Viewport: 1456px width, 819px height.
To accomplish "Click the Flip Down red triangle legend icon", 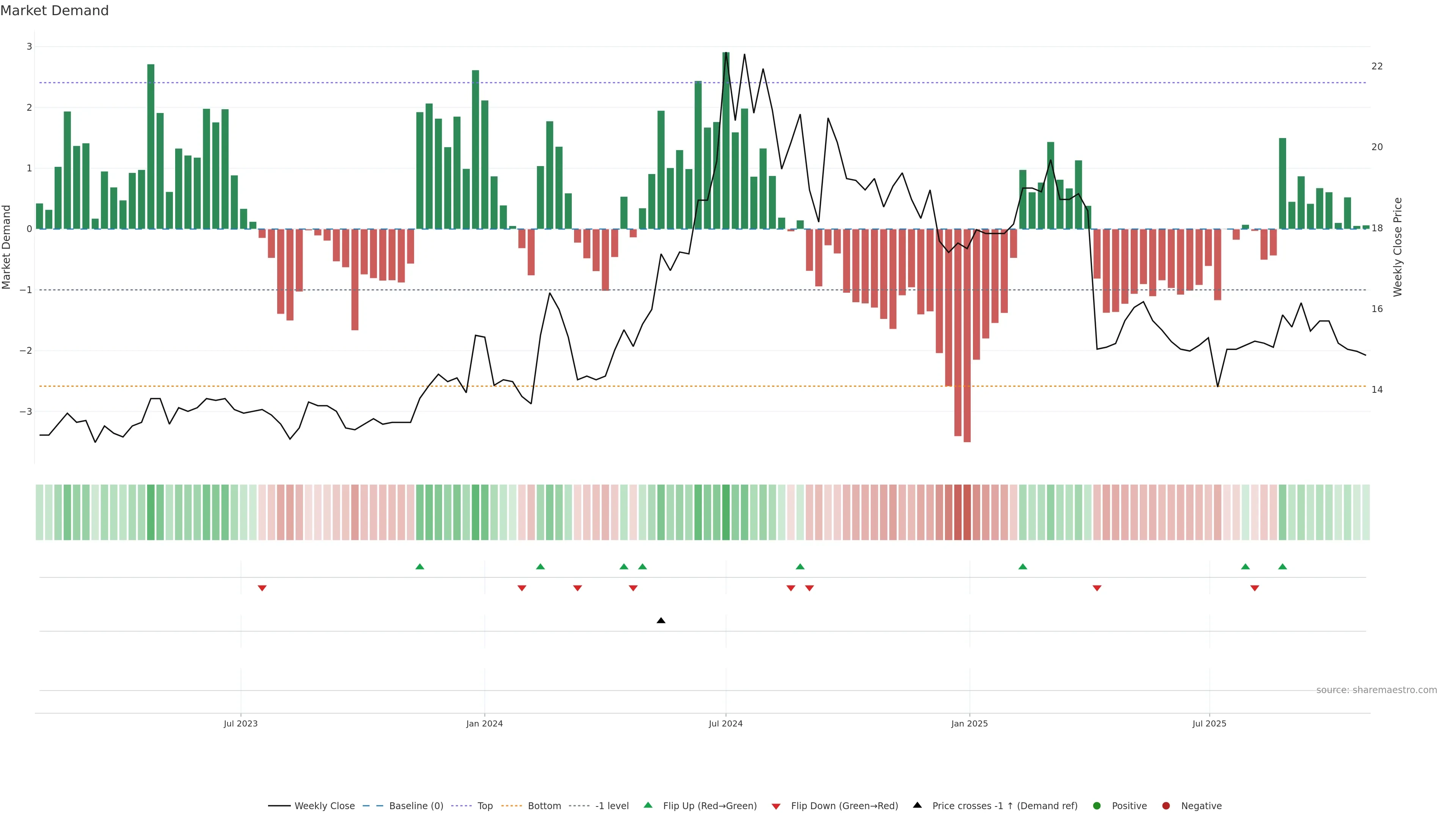I will (x=775, y=806).
